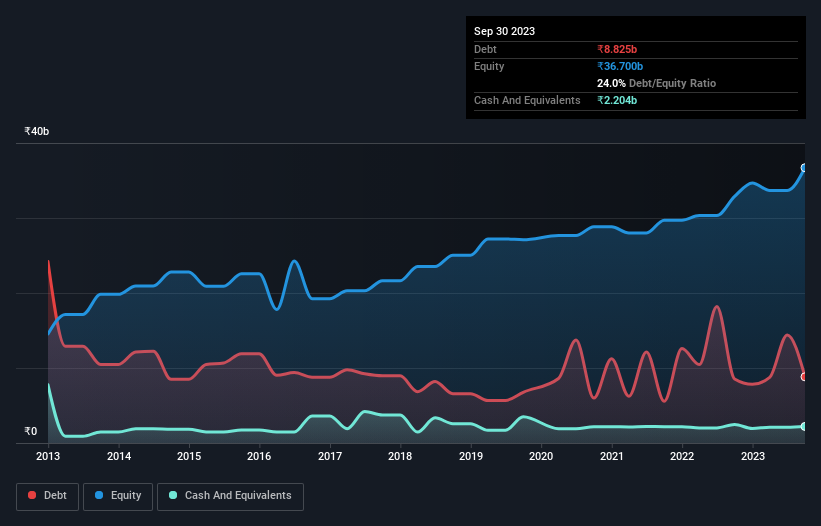Click the Equity label in tooltip
The height and width of the screenshot is (526, 821).
[489, 66]
